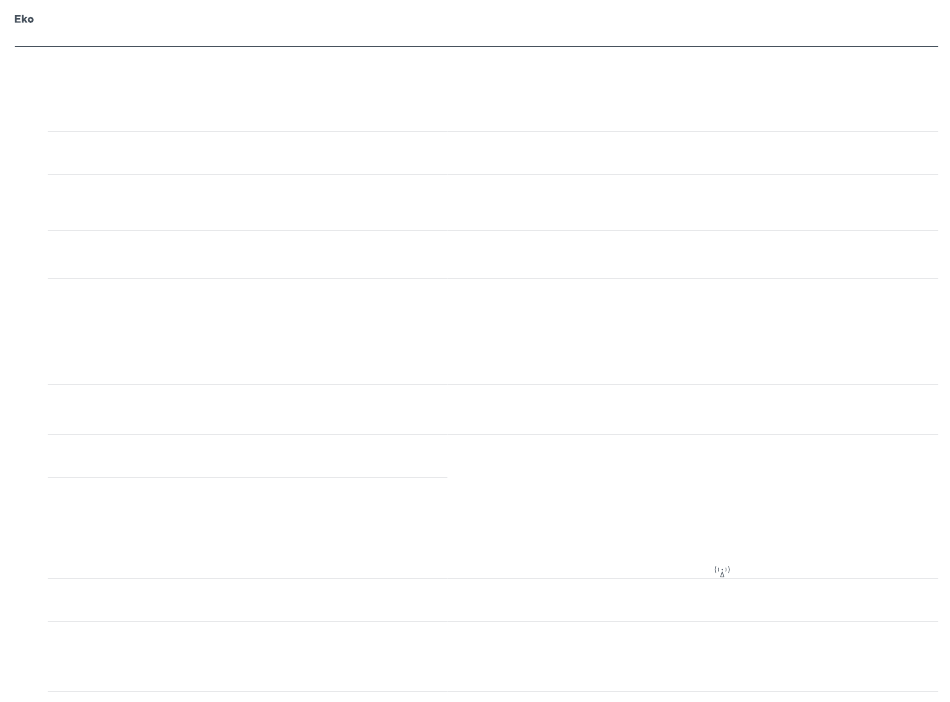
Task: Select the first narrow empty list row
Action: pyautogui.click(x=493, y=153)
